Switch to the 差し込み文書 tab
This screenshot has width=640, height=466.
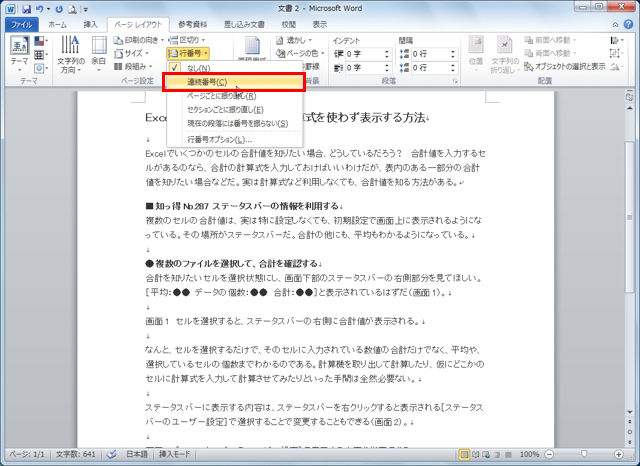tap(244, 24)
